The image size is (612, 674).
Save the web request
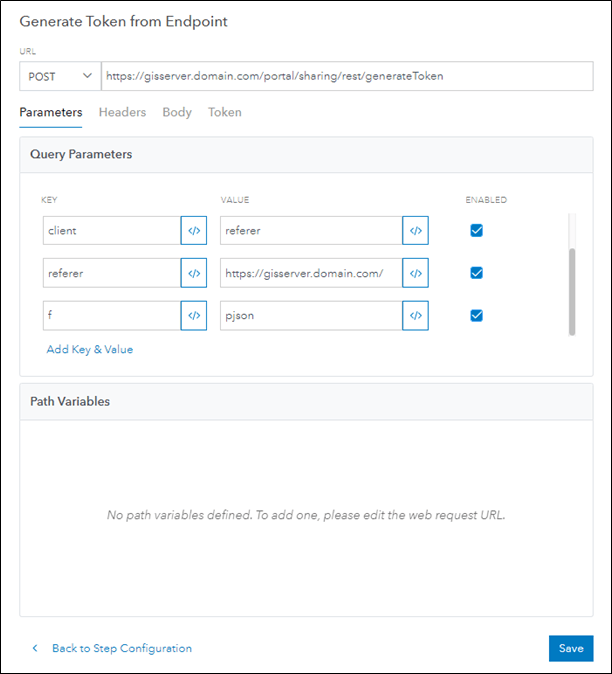point(571,648)
